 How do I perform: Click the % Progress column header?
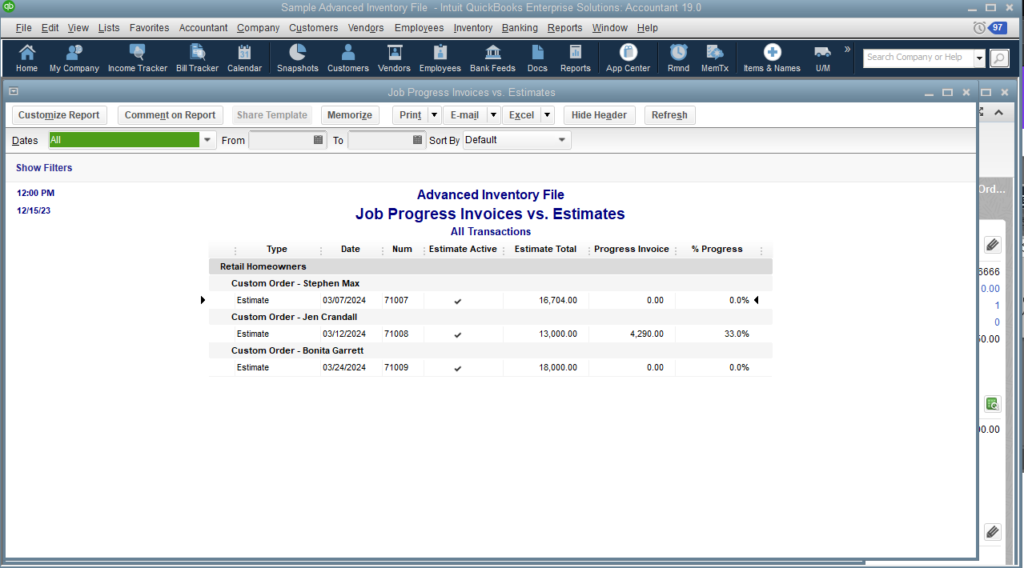point(717,249)
